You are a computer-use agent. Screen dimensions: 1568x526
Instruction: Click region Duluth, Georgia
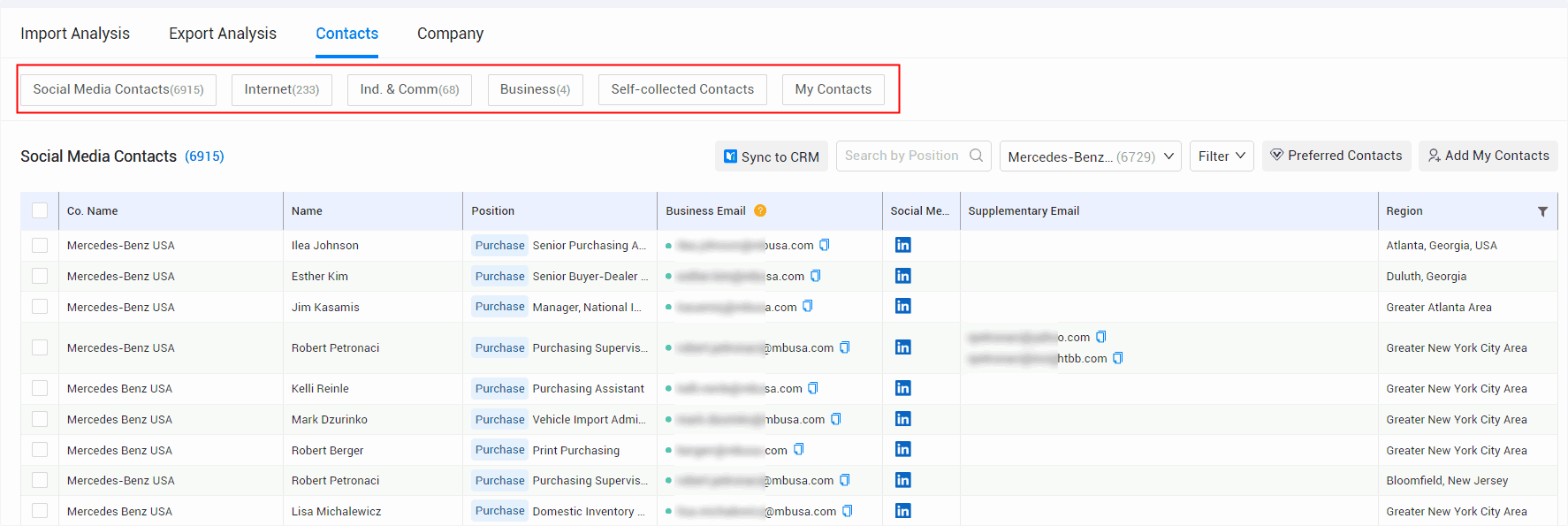pyautogui.click(x=1426, y=277)
